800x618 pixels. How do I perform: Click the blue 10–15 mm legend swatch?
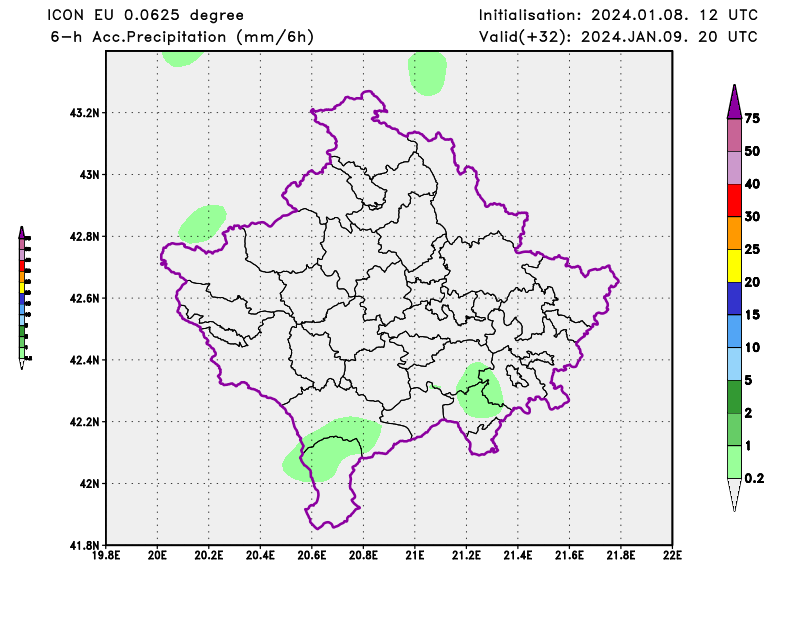point(734,331)
